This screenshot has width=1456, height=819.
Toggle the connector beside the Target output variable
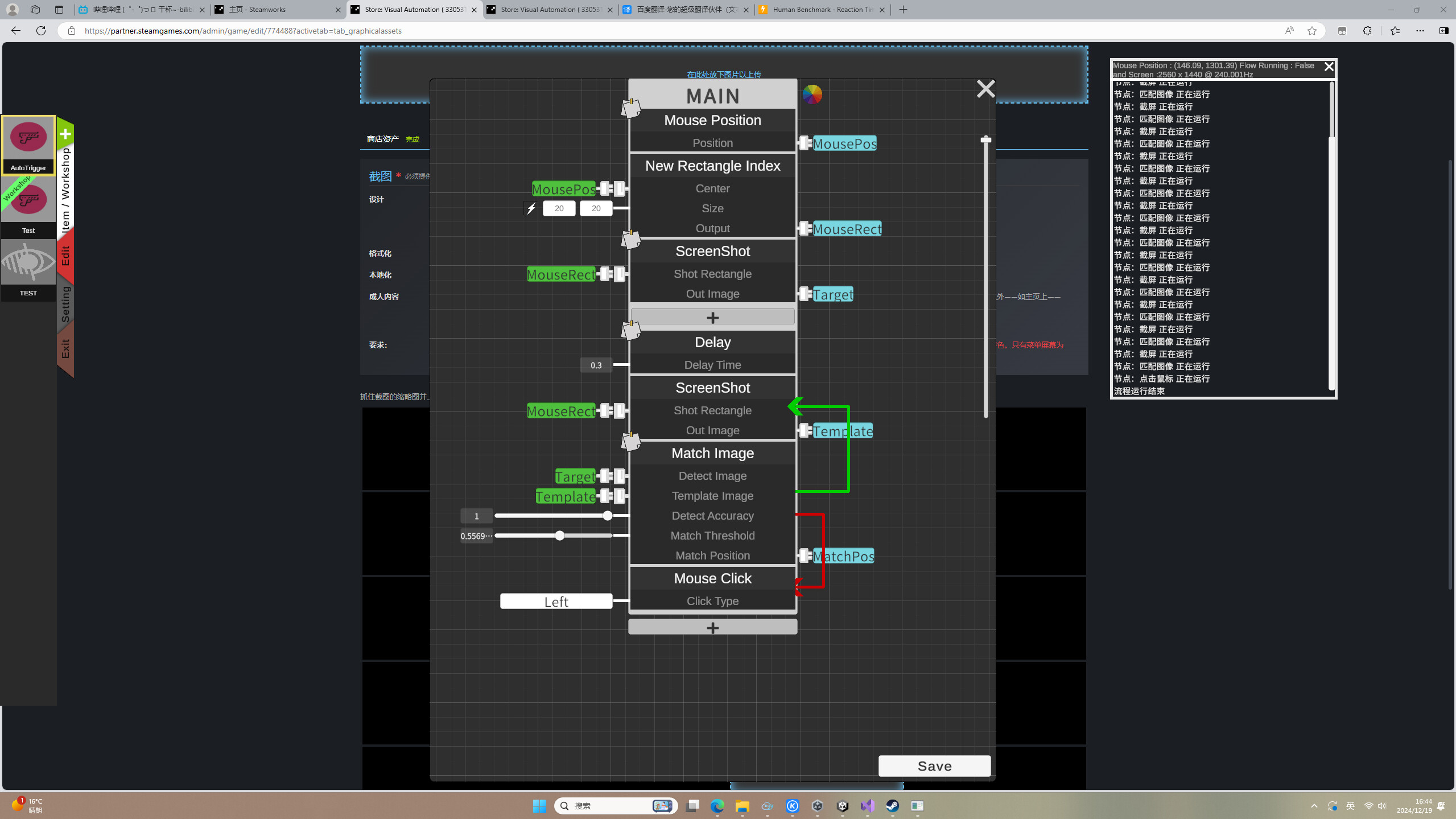(x=804, y=294)
